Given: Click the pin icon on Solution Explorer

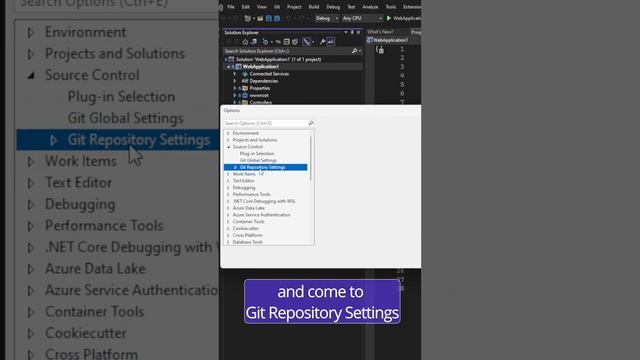Looking at the screenshot, I should (352, 32).
